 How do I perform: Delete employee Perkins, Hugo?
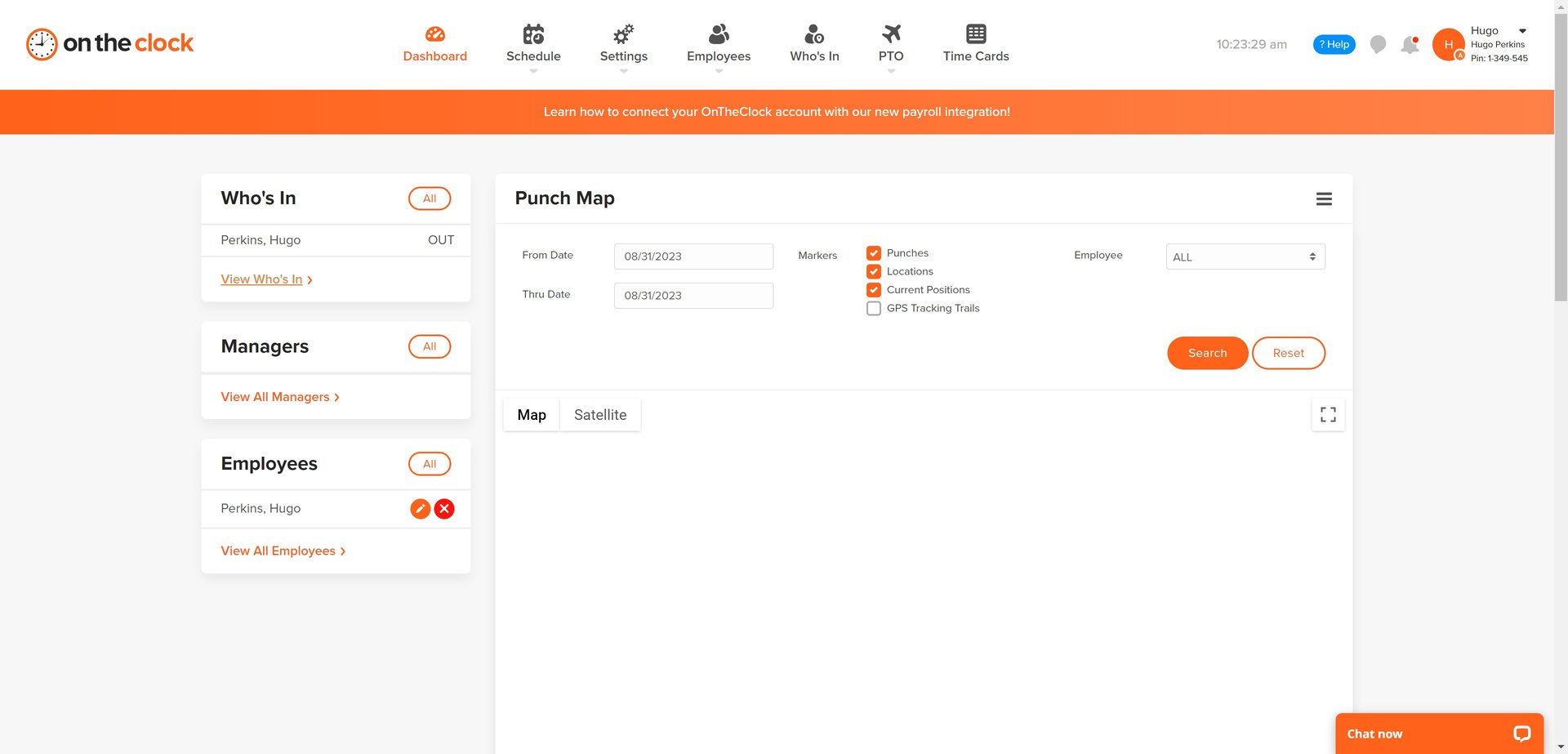pos(444,509)
